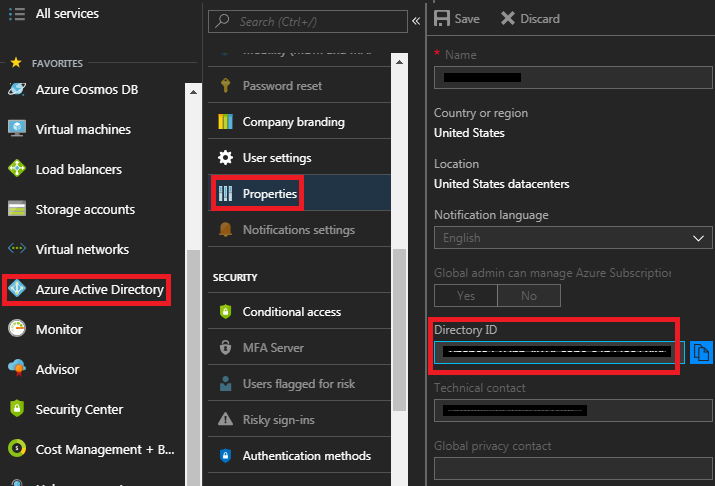Open All services link
The height and width of the screenshot is (486, 715).
(67, 14)
